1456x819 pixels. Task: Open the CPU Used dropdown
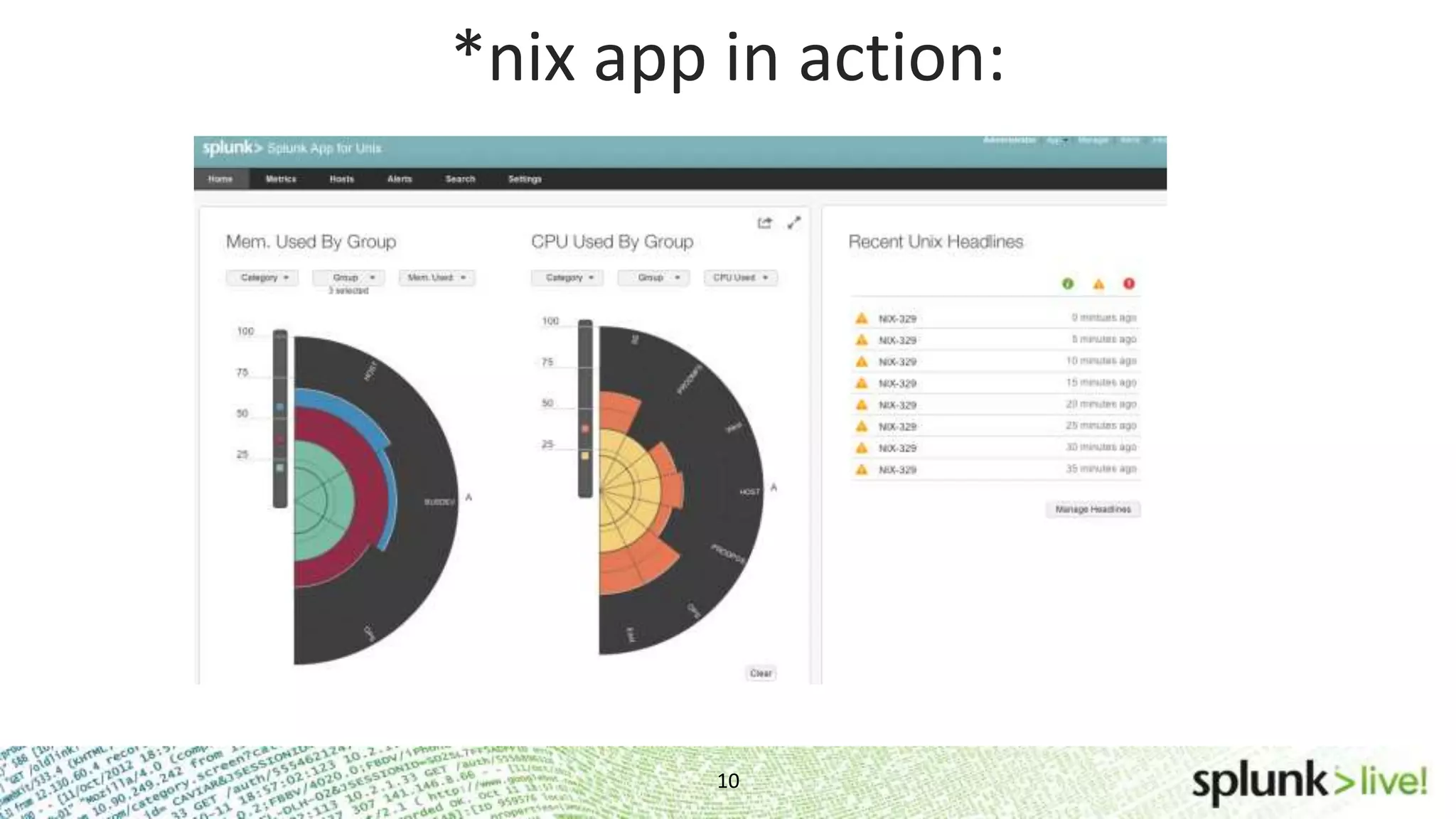741,278
